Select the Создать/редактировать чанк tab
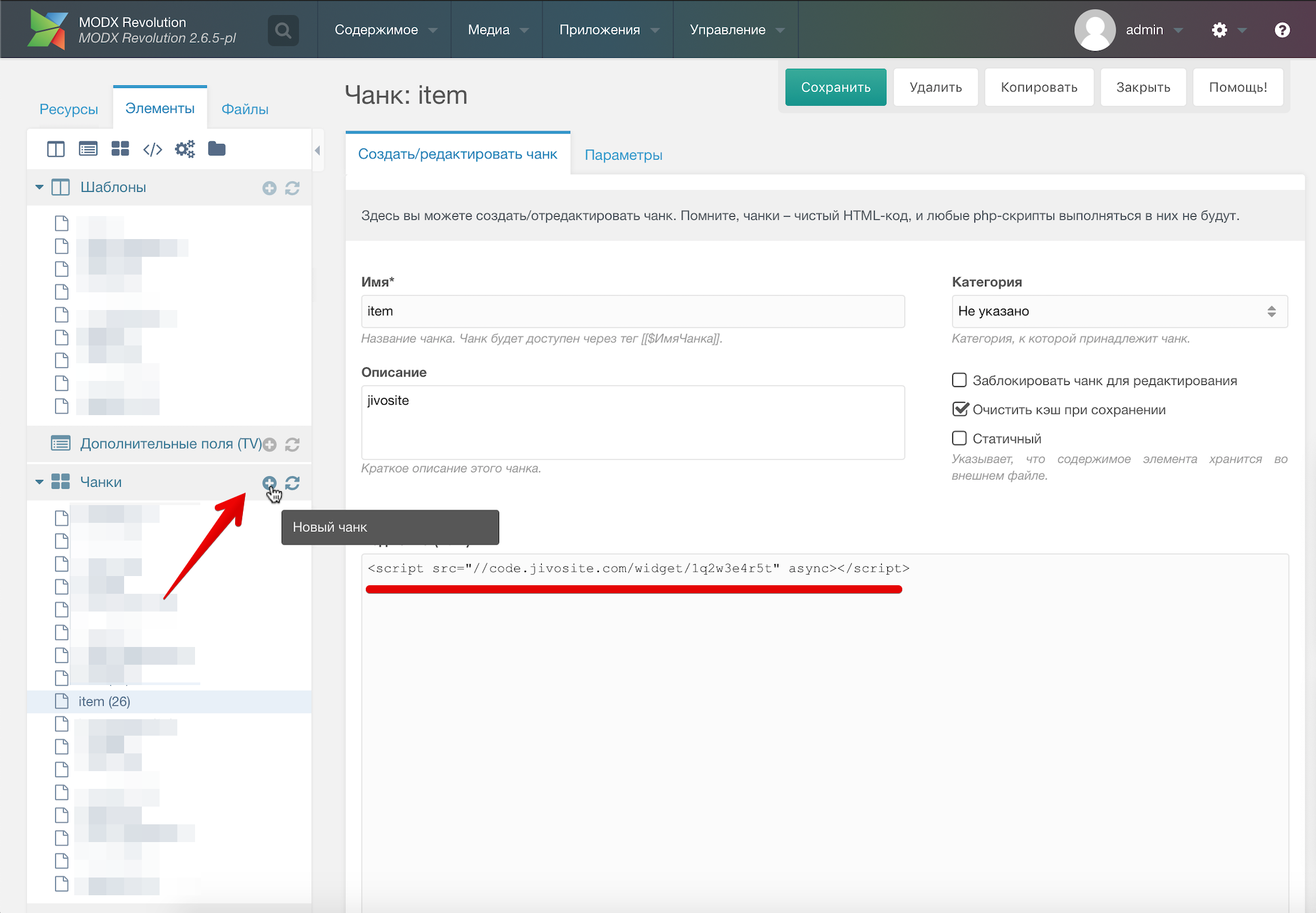The width and height of the screenshot is (1316, 913). click(458, 154)
